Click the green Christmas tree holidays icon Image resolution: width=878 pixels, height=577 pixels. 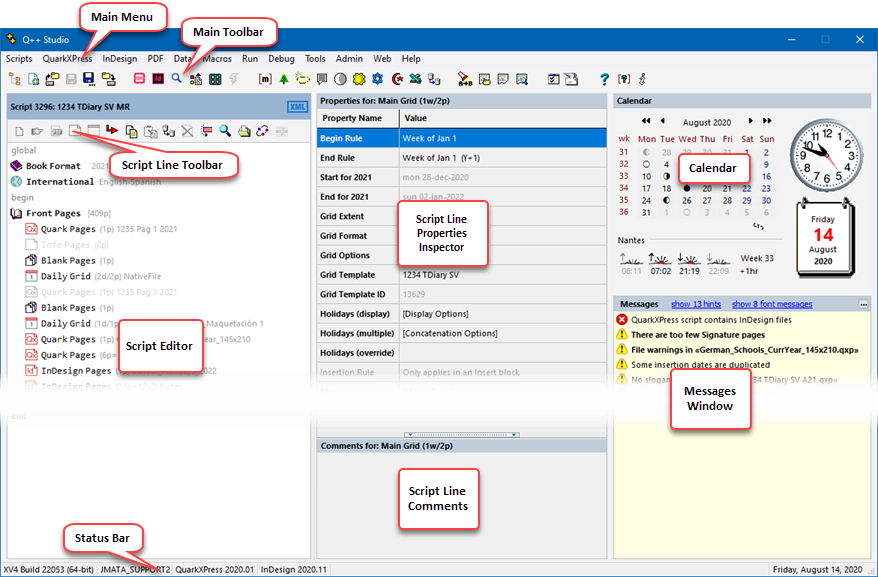[x=284, y=79]
